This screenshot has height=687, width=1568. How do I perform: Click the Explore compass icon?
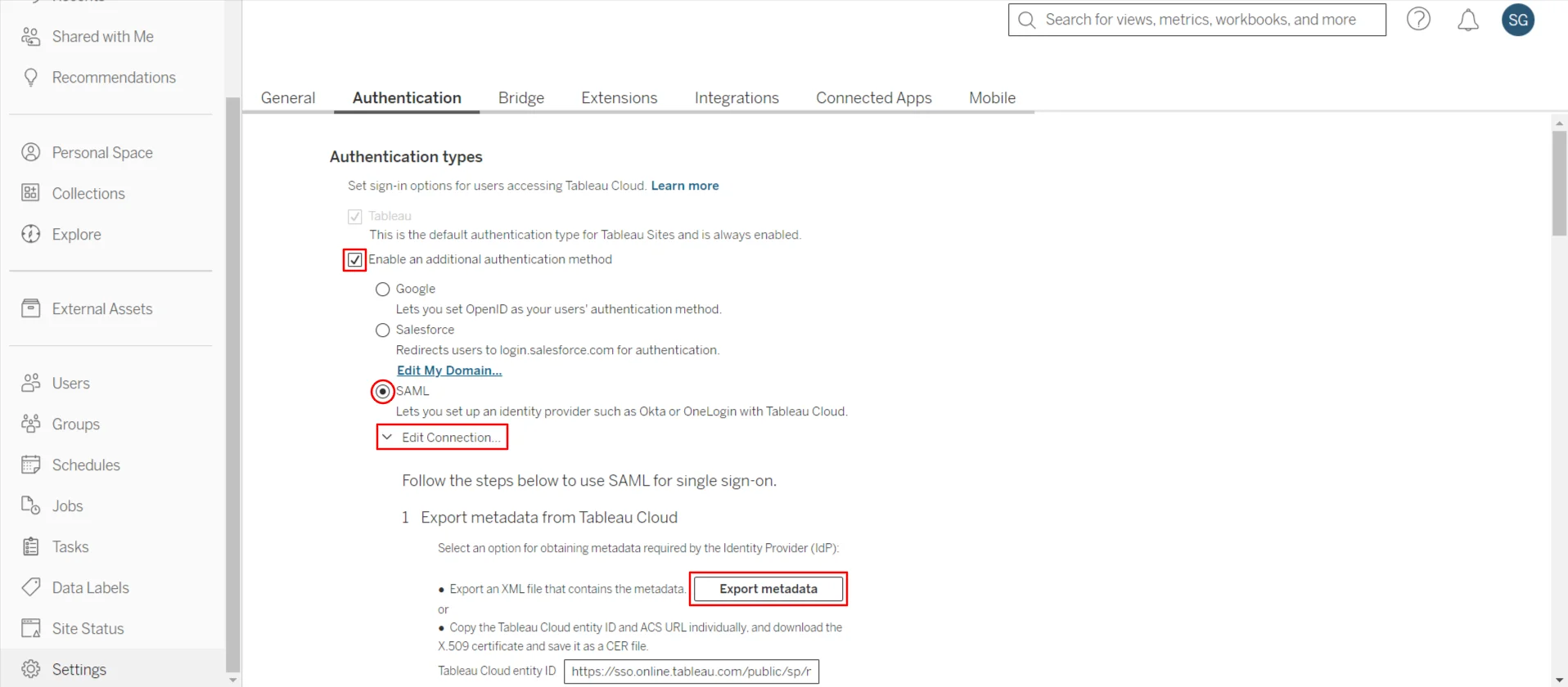(x=30, y=234)
